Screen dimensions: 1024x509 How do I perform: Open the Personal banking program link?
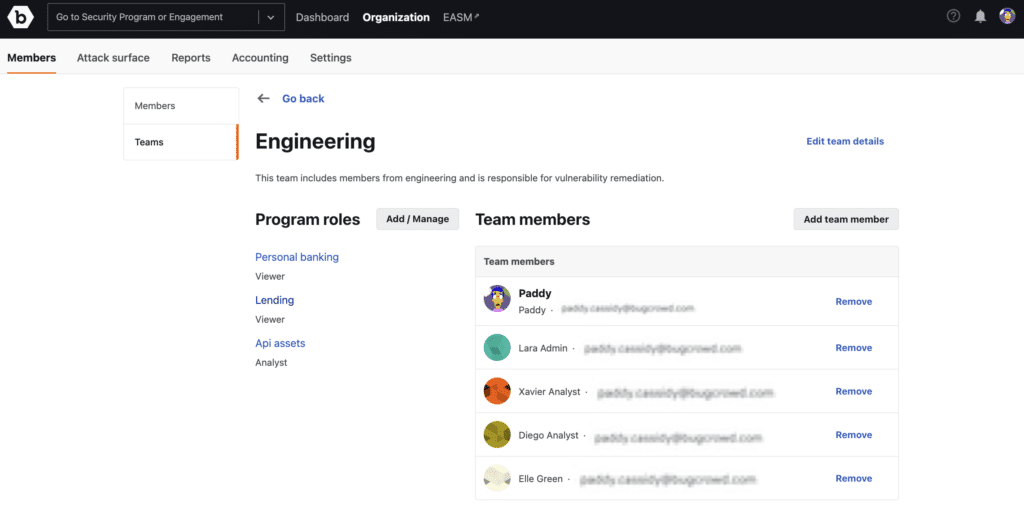[x=297, y=257]
